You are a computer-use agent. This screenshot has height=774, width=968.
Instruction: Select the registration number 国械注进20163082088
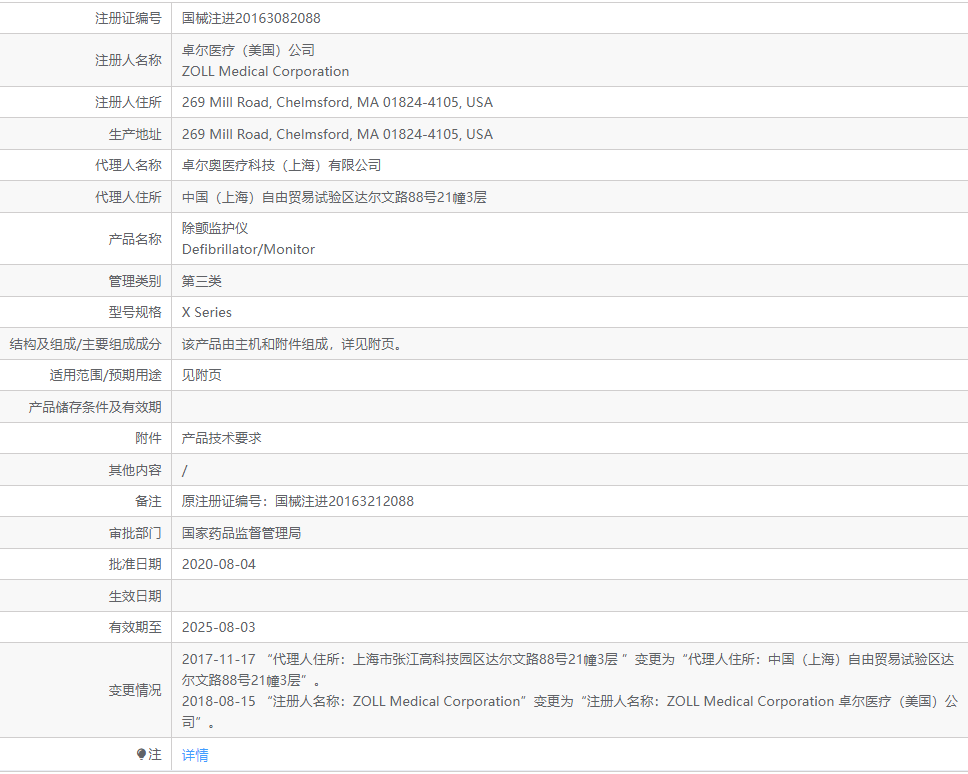(x=251, y=19)
